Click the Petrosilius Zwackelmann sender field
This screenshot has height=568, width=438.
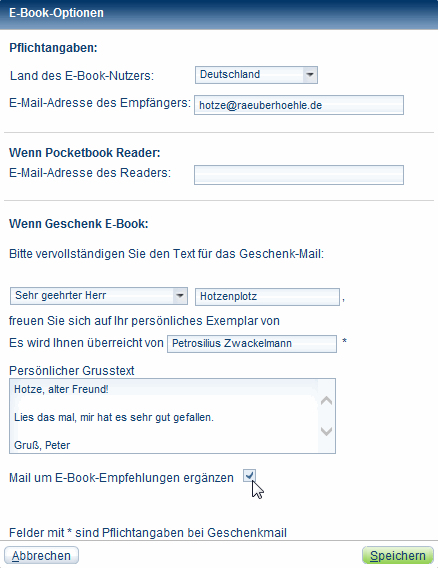point(252,343)
